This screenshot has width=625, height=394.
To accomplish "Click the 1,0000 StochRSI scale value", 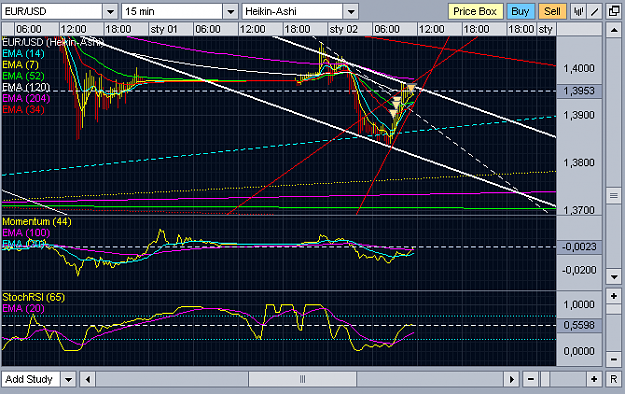I will (579, 305).
